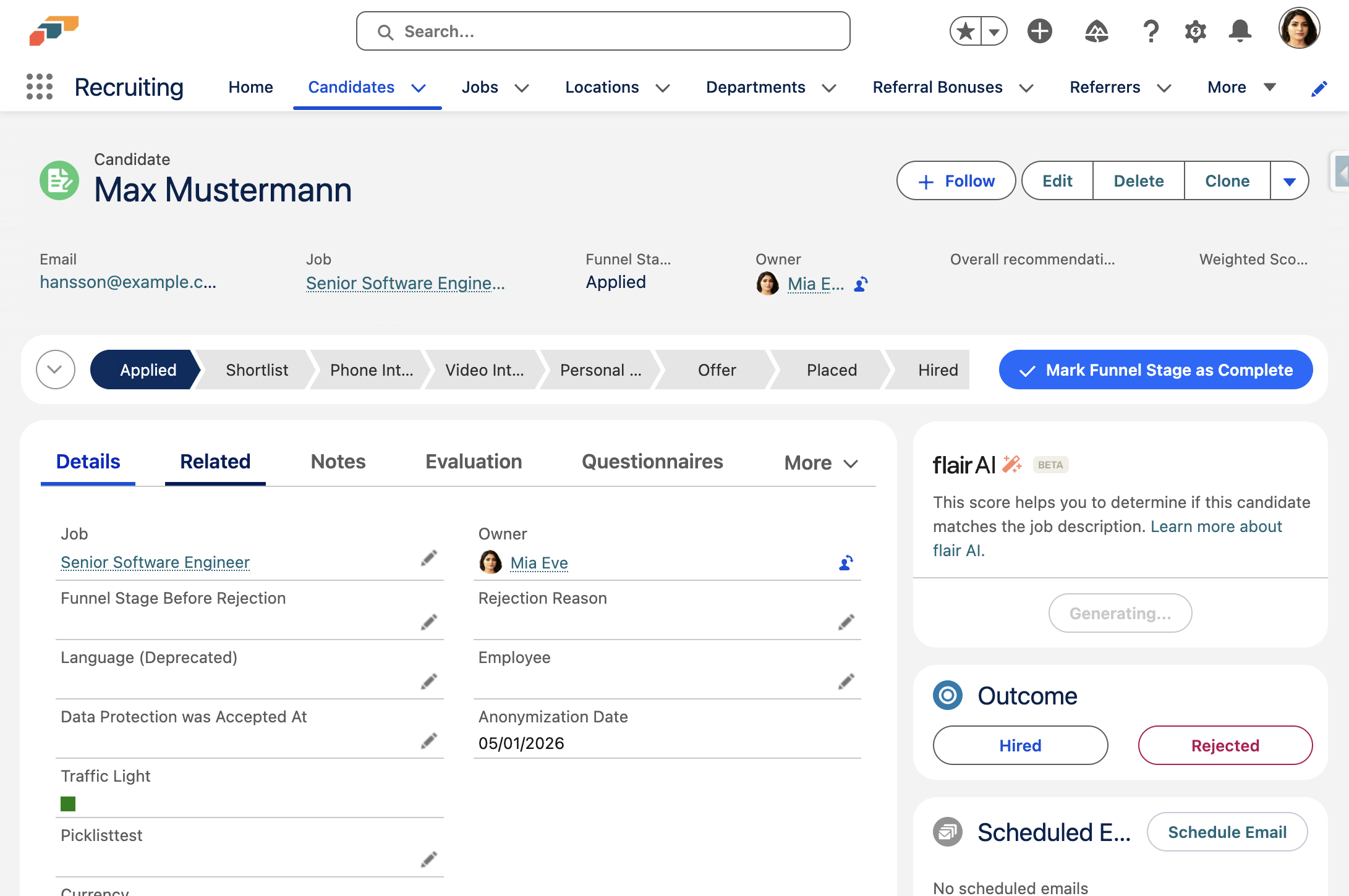
Task: Select Hired outcome for the candidate
Action: [1020, 745]
